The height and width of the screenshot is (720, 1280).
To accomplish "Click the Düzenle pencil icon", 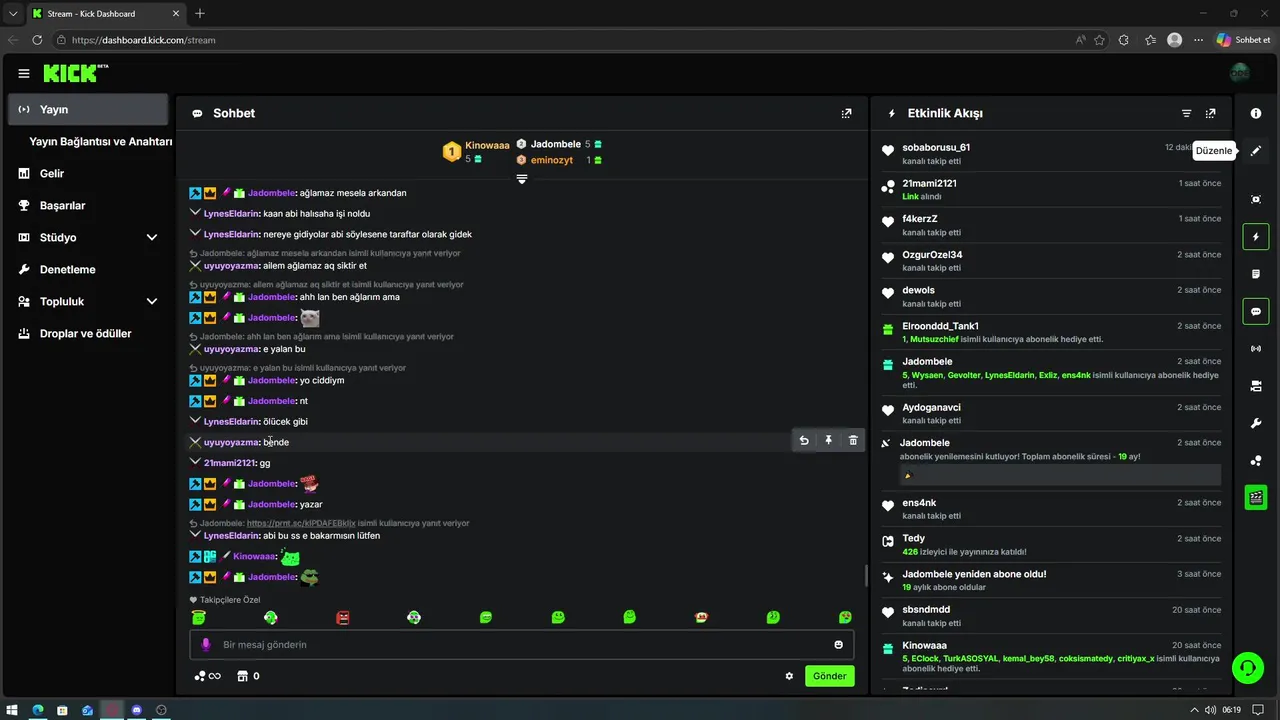I will pos(1256,151).
